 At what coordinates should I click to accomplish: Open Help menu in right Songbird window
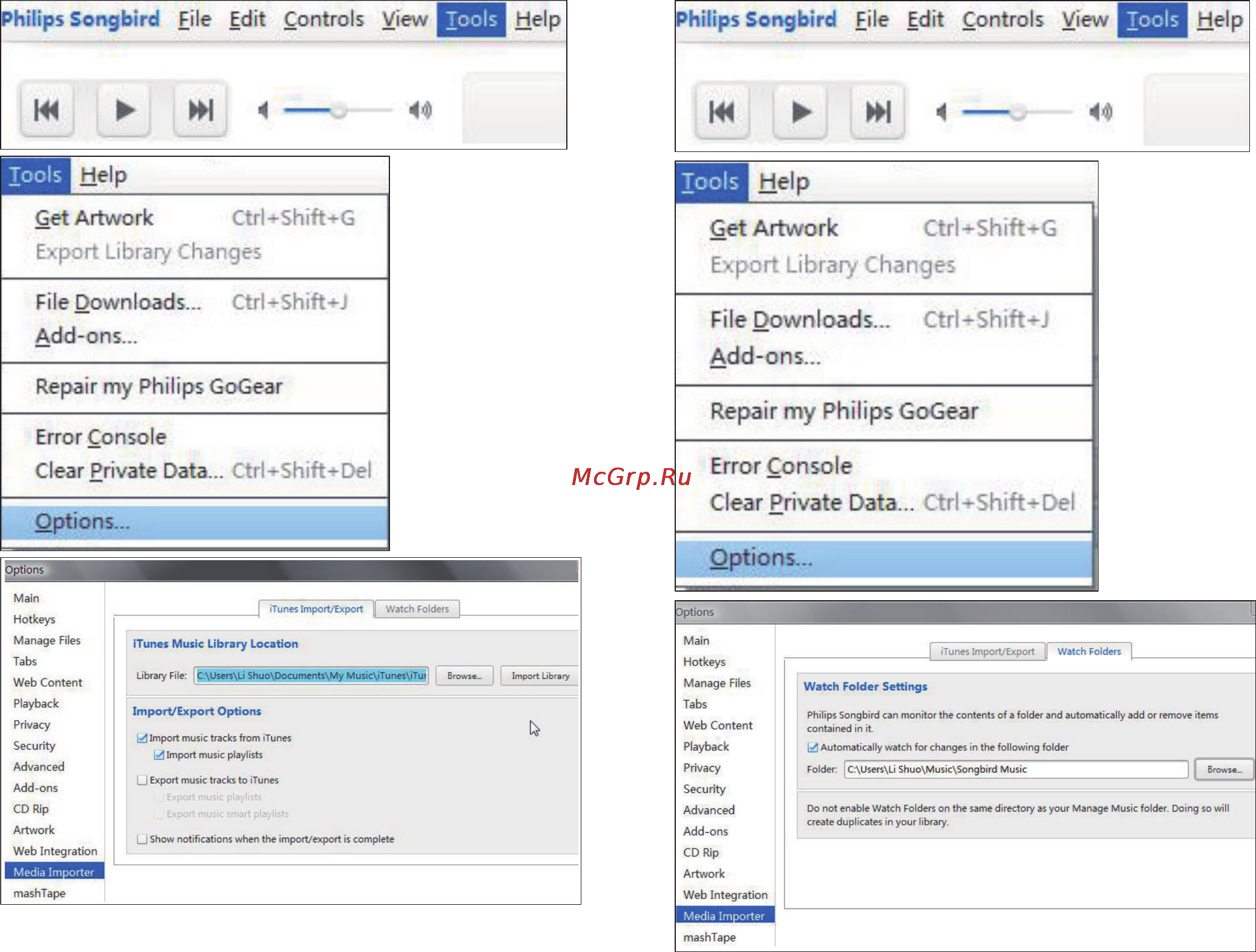pos(1220,20)
